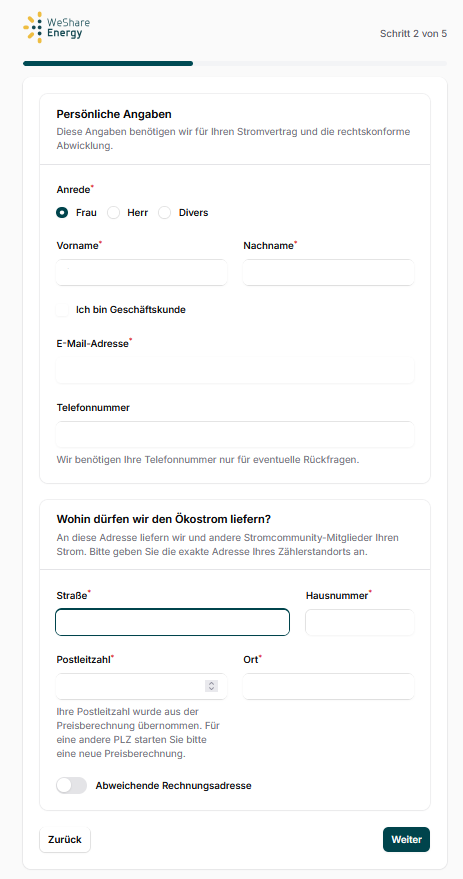Viewport: 463px width, 879px height.
Task: Click the step progress bar
Action: pos(235,63)
